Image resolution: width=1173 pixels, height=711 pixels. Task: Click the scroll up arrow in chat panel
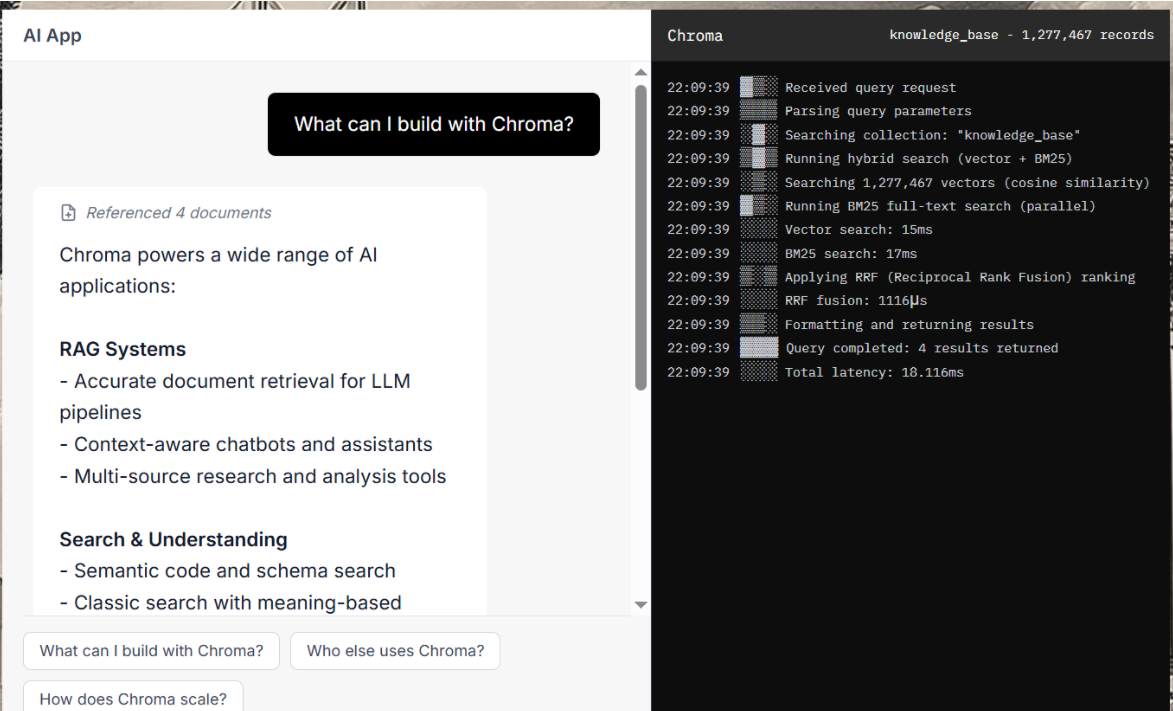(x=640, y=73)
